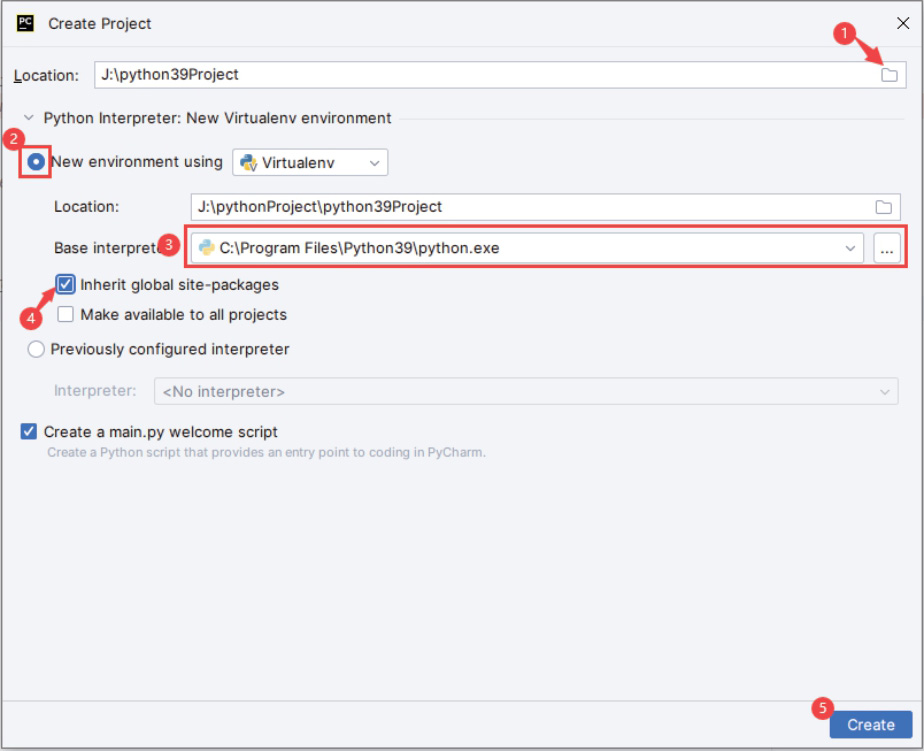This screenshot has width=924, height=751.
Task: Enable Make available to all projects
Action: coord(65,314)
